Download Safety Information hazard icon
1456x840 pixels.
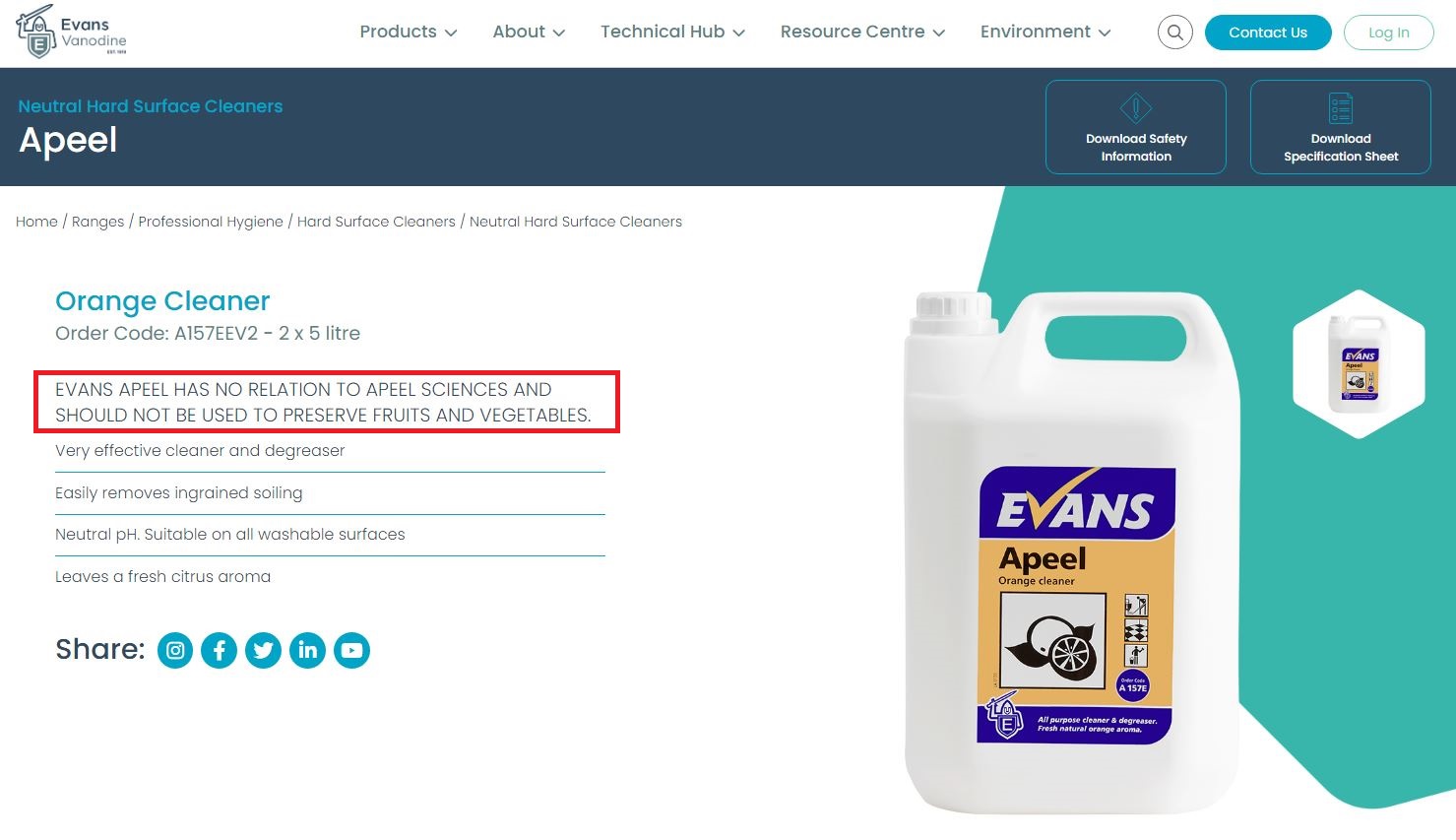pyautogui.click(x=1136, y=107)
